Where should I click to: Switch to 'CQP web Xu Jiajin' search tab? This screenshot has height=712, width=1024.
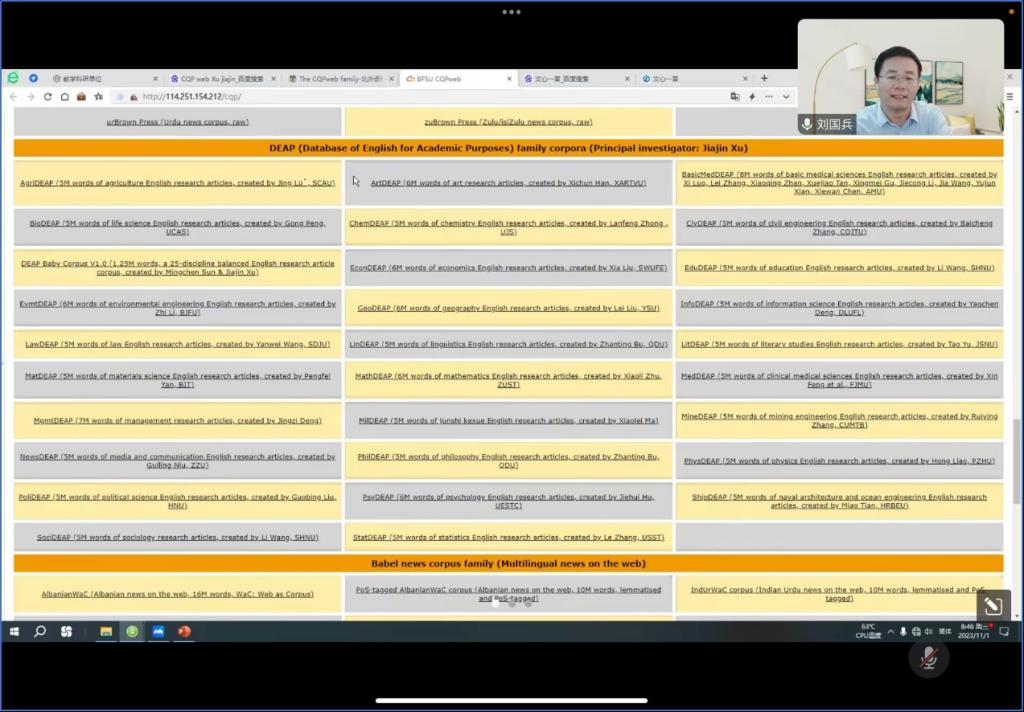(222, 78)
